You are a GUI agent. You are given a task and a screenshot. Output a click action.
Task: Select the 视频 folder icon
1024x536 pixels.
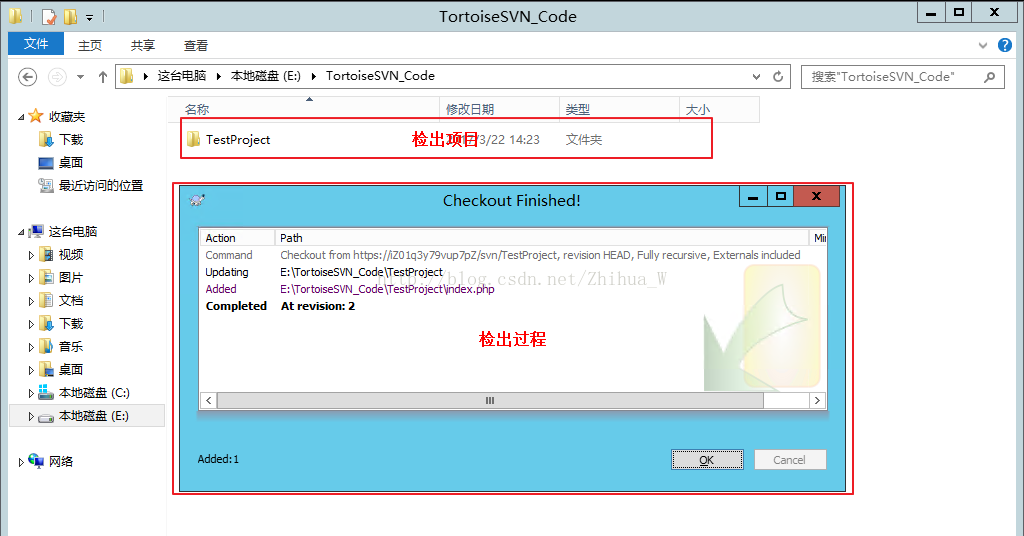click(46, 254)
